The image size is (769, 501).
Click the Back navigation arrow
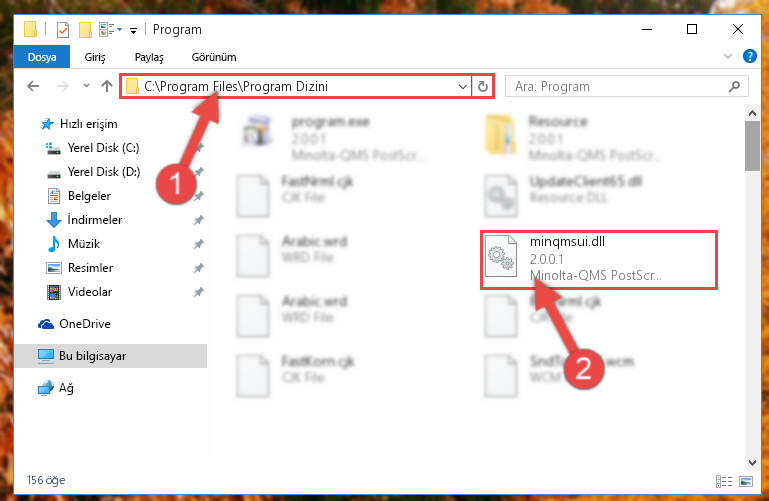pyautogui.click(x=33, y=86)
